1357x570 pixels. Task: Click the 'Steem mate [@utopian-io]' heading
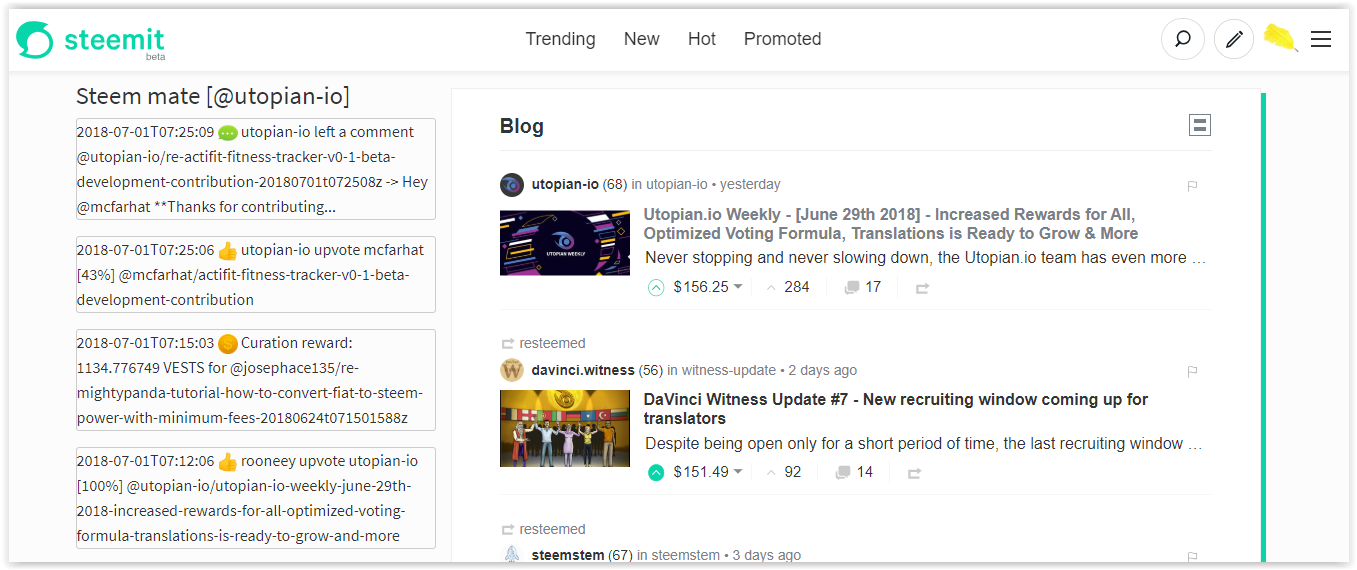click(x=213, y=96)
